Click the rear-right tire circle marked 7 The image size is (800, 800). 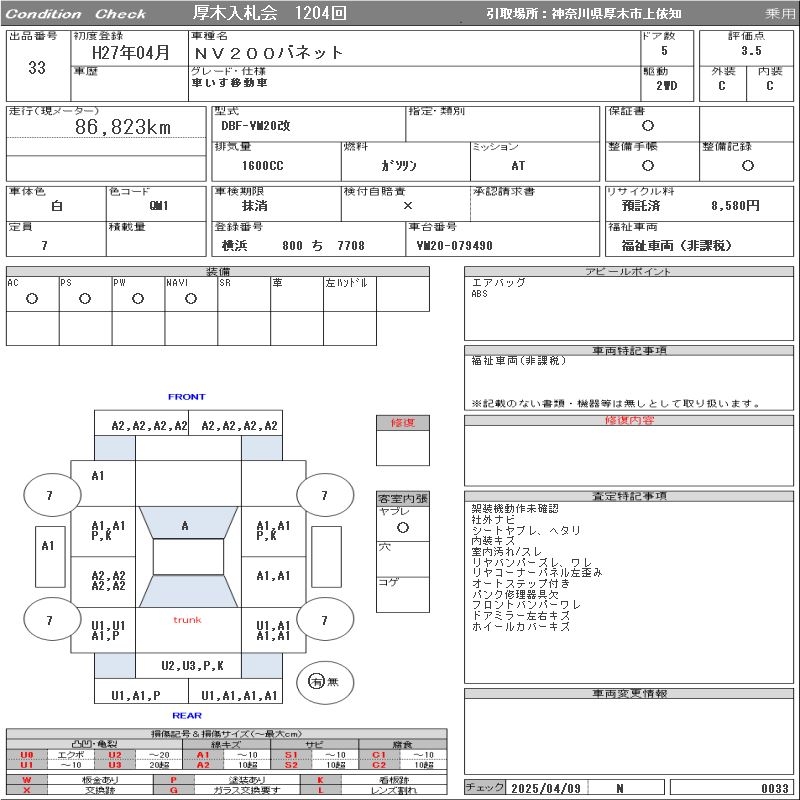point(323,621)
